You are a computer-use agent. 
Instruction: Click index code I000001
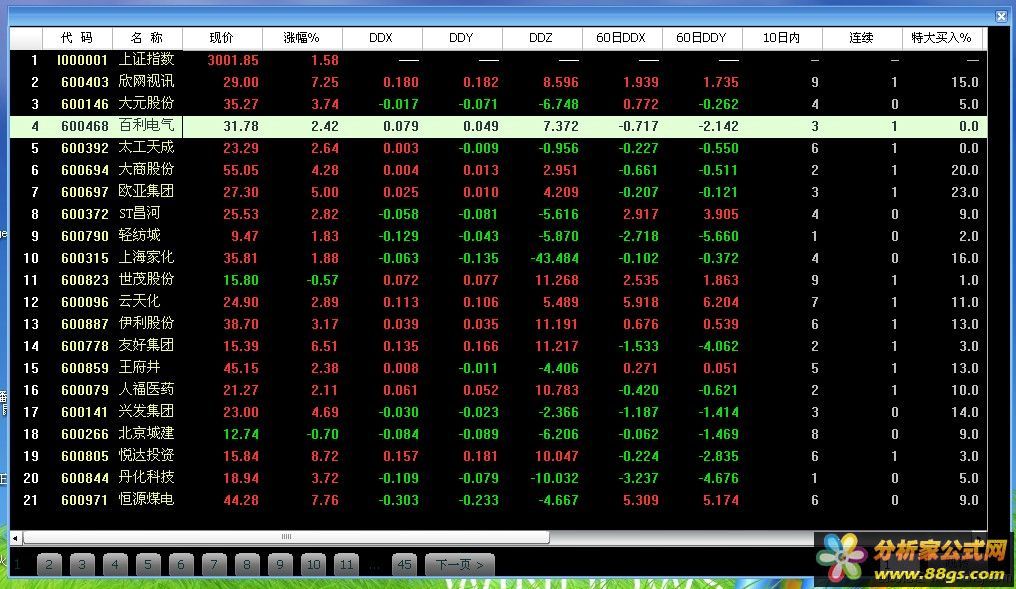coord(82,60)
